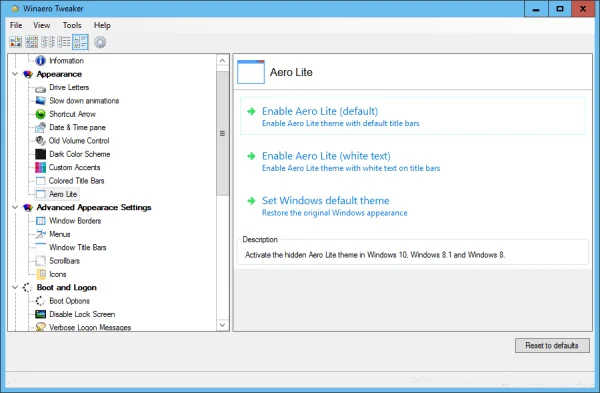600x393 pixels.
Task: Click the Appearance category palette icon
Action: click(28, 74)
